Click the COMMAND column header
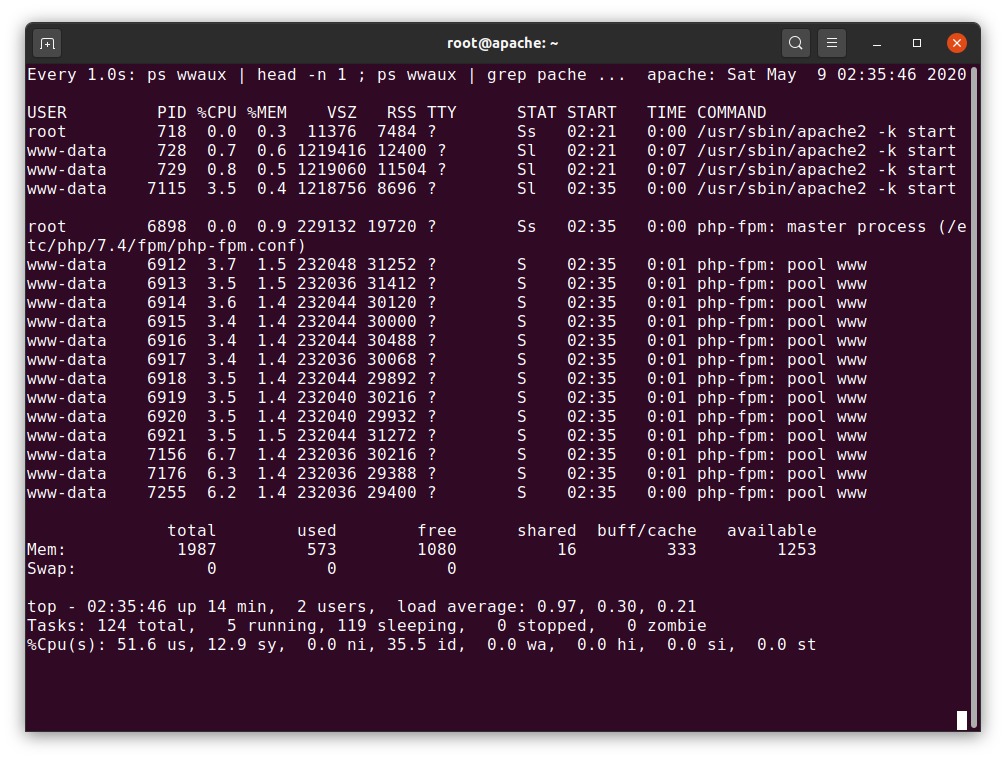 point(731,112)
